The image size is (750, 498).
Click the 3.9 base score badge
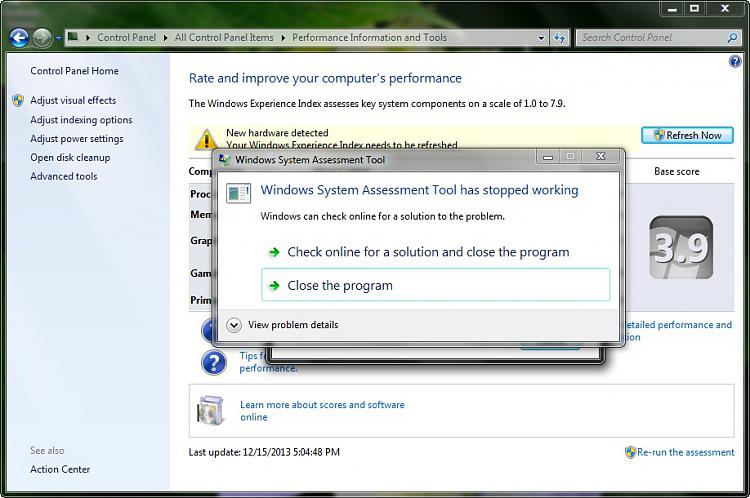[x=681, y=247]
